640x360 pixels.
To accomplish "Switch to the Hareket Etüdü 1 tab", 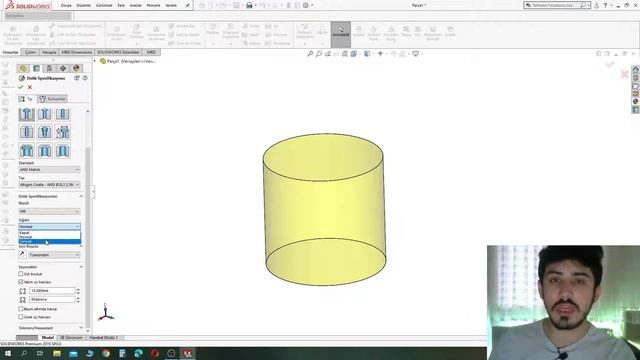I will point(103,338).
